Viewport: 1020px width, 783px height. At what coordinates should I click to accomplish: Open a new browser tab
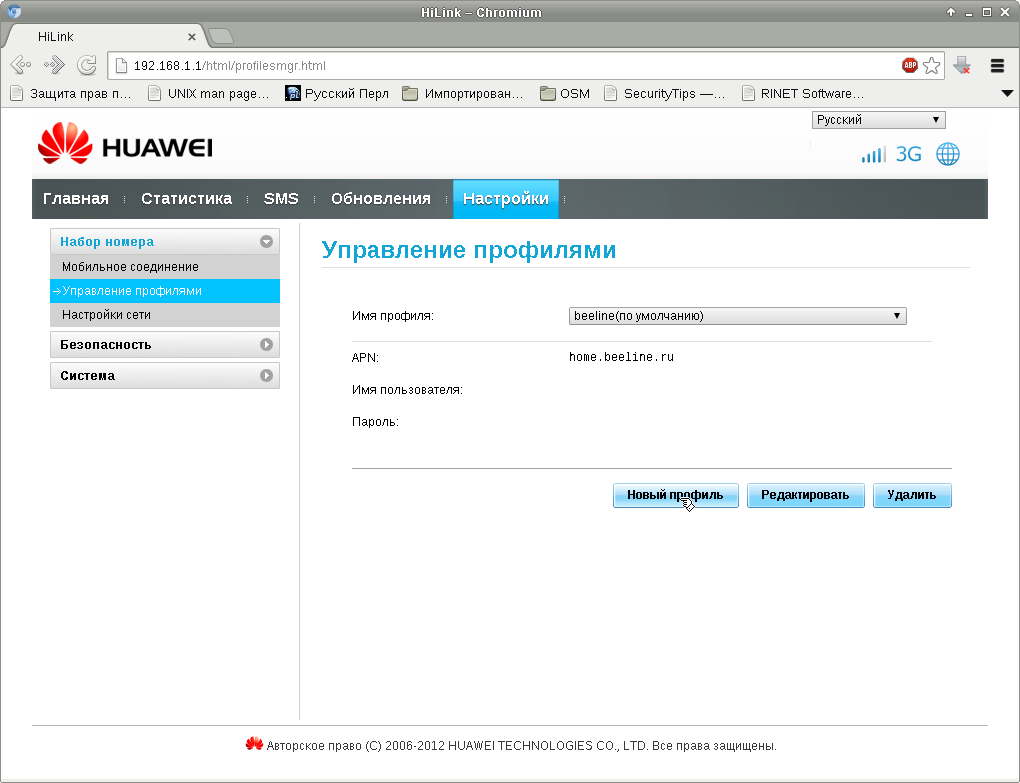point(221,36)
